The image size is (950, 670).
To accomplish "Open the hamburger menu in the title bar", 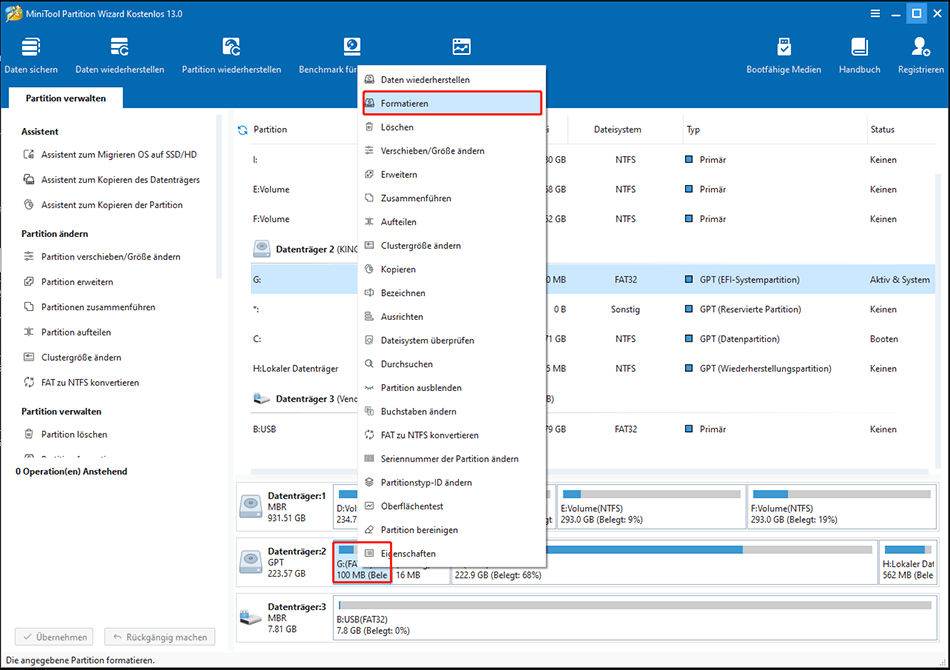I will pos(874,13).
